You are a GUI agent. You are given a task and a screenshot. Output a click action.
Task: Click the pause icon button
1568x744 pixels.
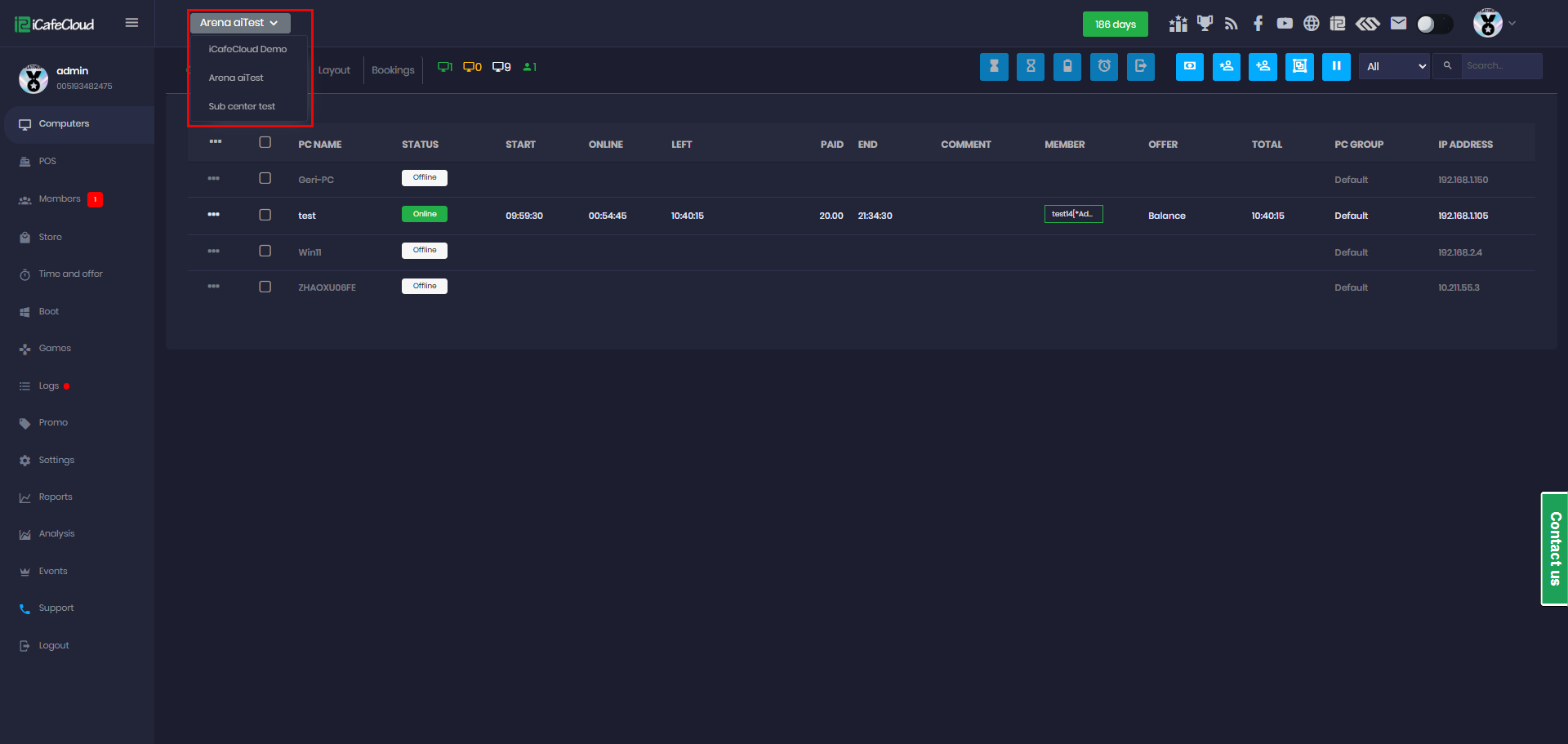[x=1336, y=67]
